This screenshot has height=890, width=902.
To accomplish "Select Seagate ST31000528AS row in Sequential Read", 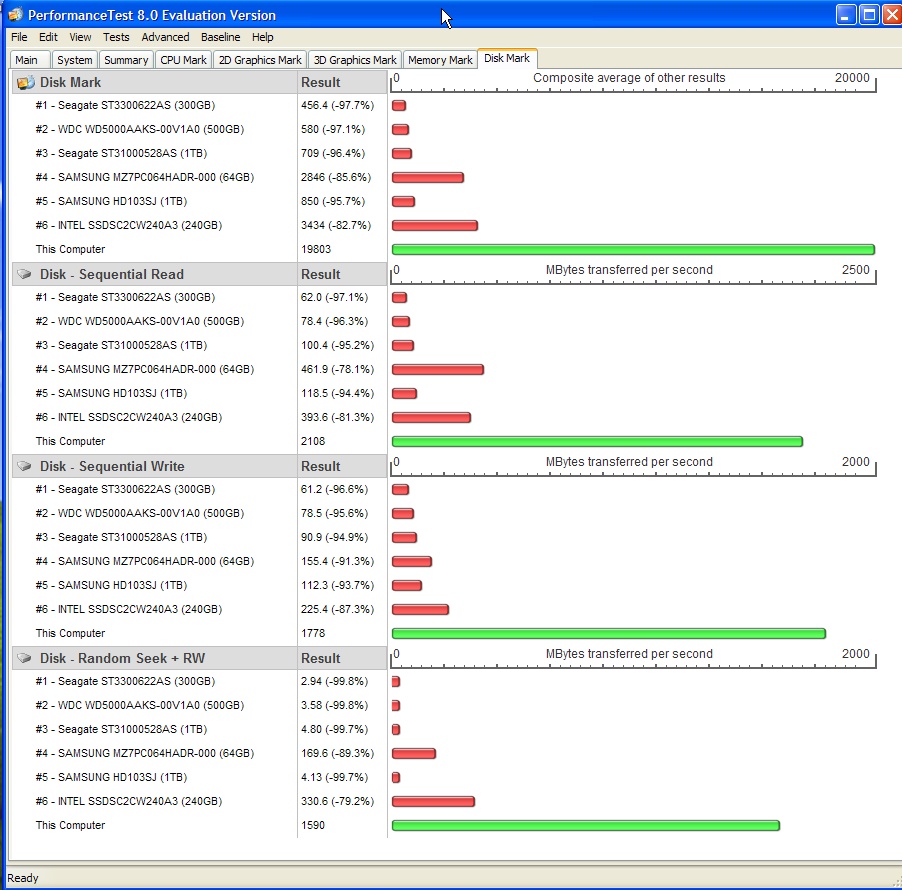I will 121,345.
